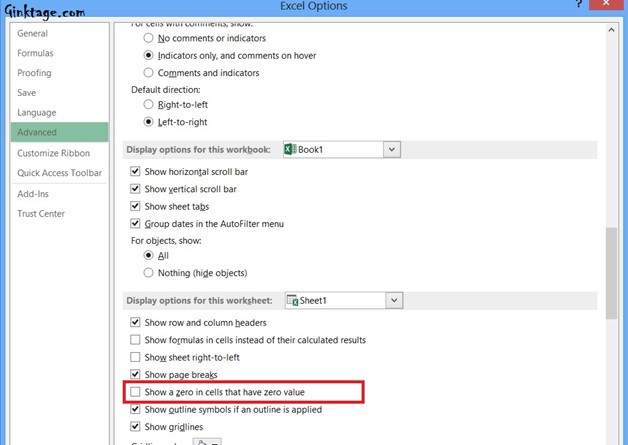Screen dimensions: 628x445
Task: Click the help question mark button
Action: tap(578, 4)
